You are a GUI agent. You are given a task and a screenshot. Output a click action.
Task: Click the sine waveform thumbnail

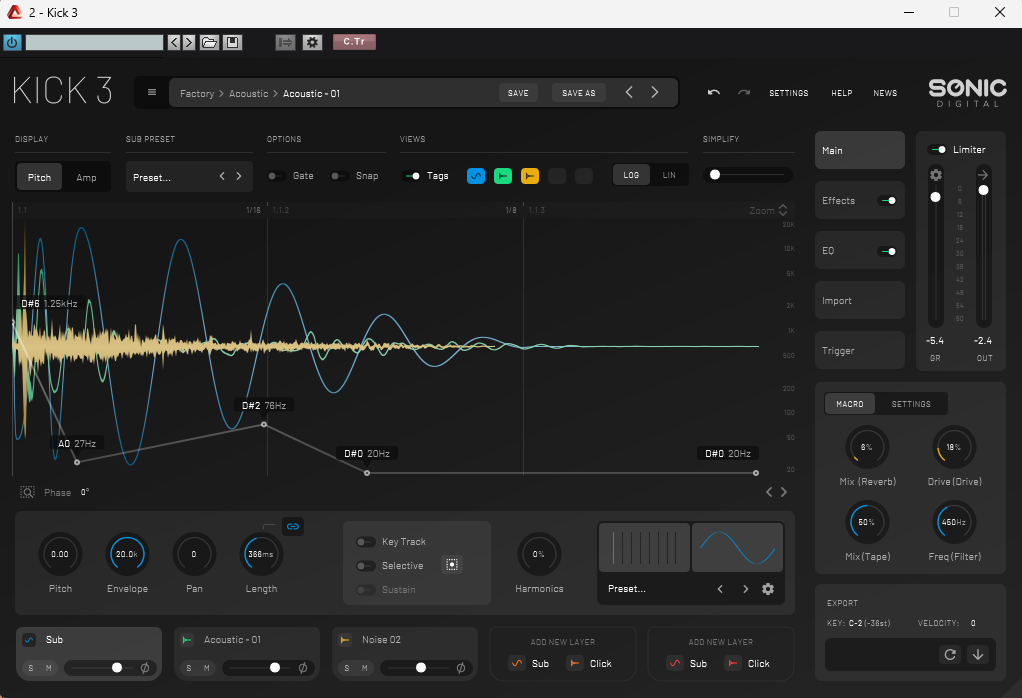(x=737, y=547)
